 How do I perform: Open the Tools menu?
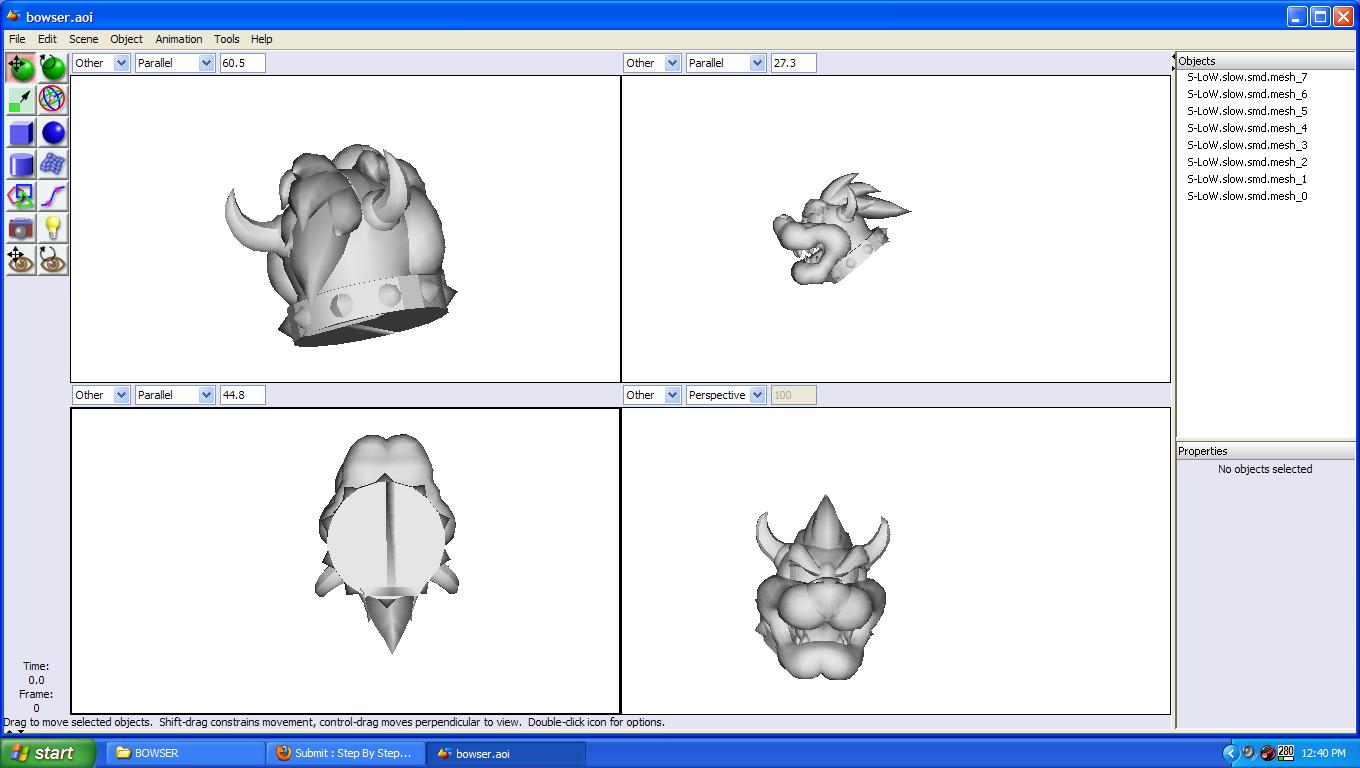(x=227, y=39)
